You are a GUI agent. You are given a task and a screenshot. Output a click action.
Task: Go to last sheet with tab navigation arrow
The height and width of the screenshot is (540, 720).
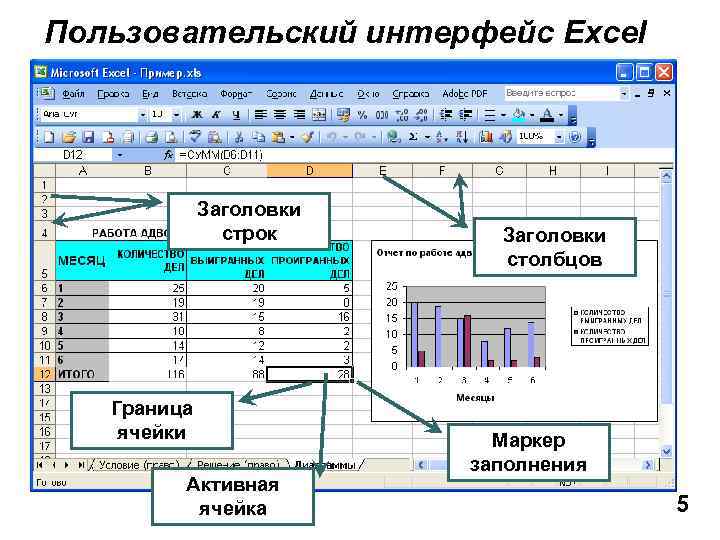click(x=81, y=465)
